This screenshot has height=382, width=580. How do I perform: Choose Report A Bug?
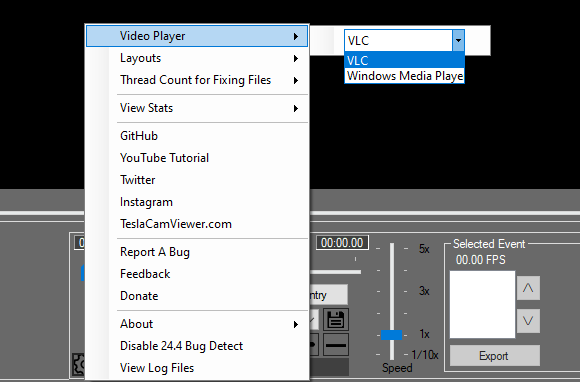(x=197, y=252)
